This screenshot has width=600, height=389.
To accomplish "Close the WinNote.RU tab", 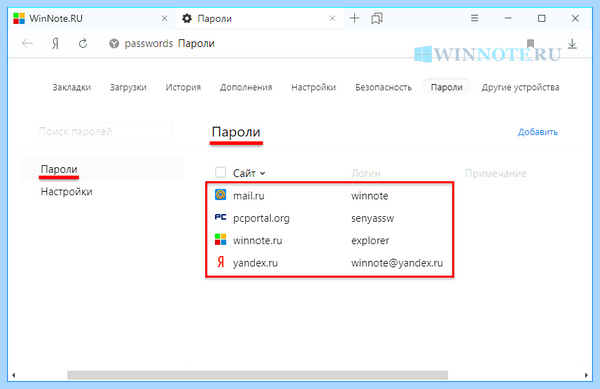I will coord(165,18).
